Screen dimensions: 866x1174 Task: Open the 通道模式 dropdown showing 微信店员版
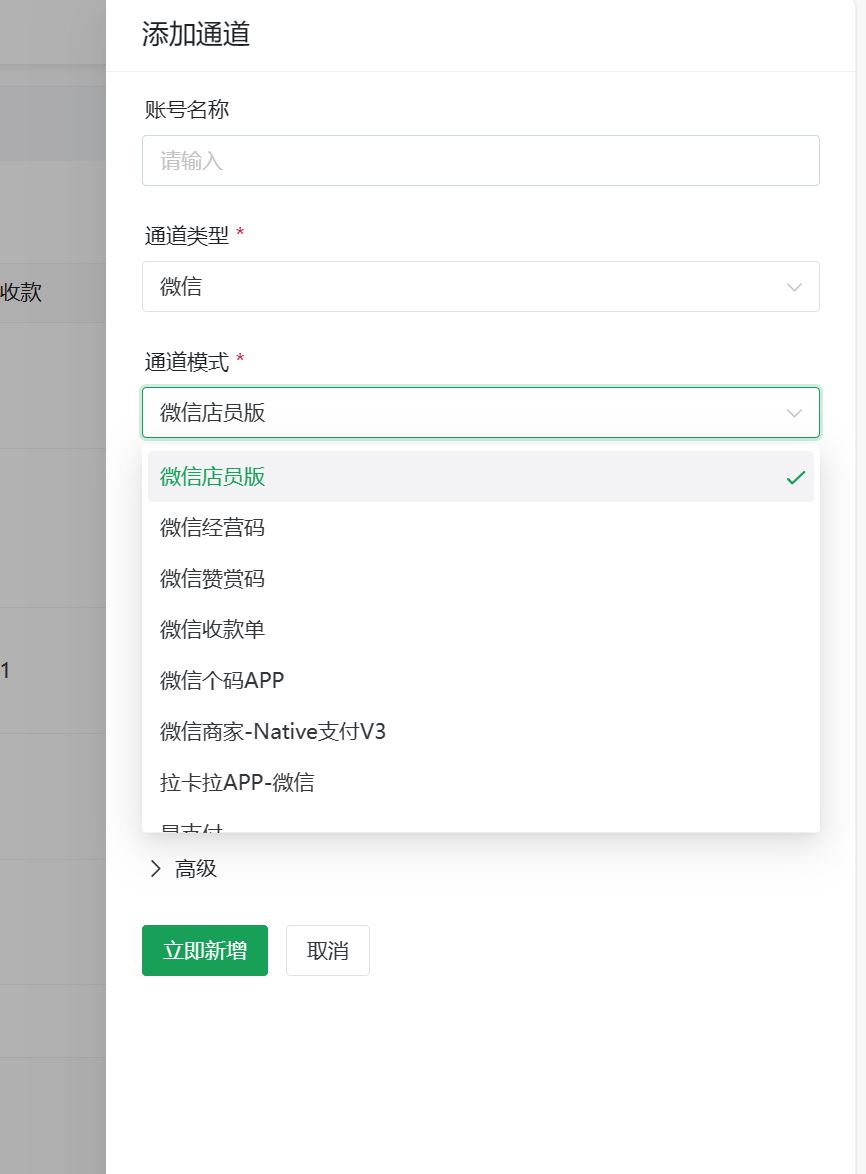coord(481,412)
